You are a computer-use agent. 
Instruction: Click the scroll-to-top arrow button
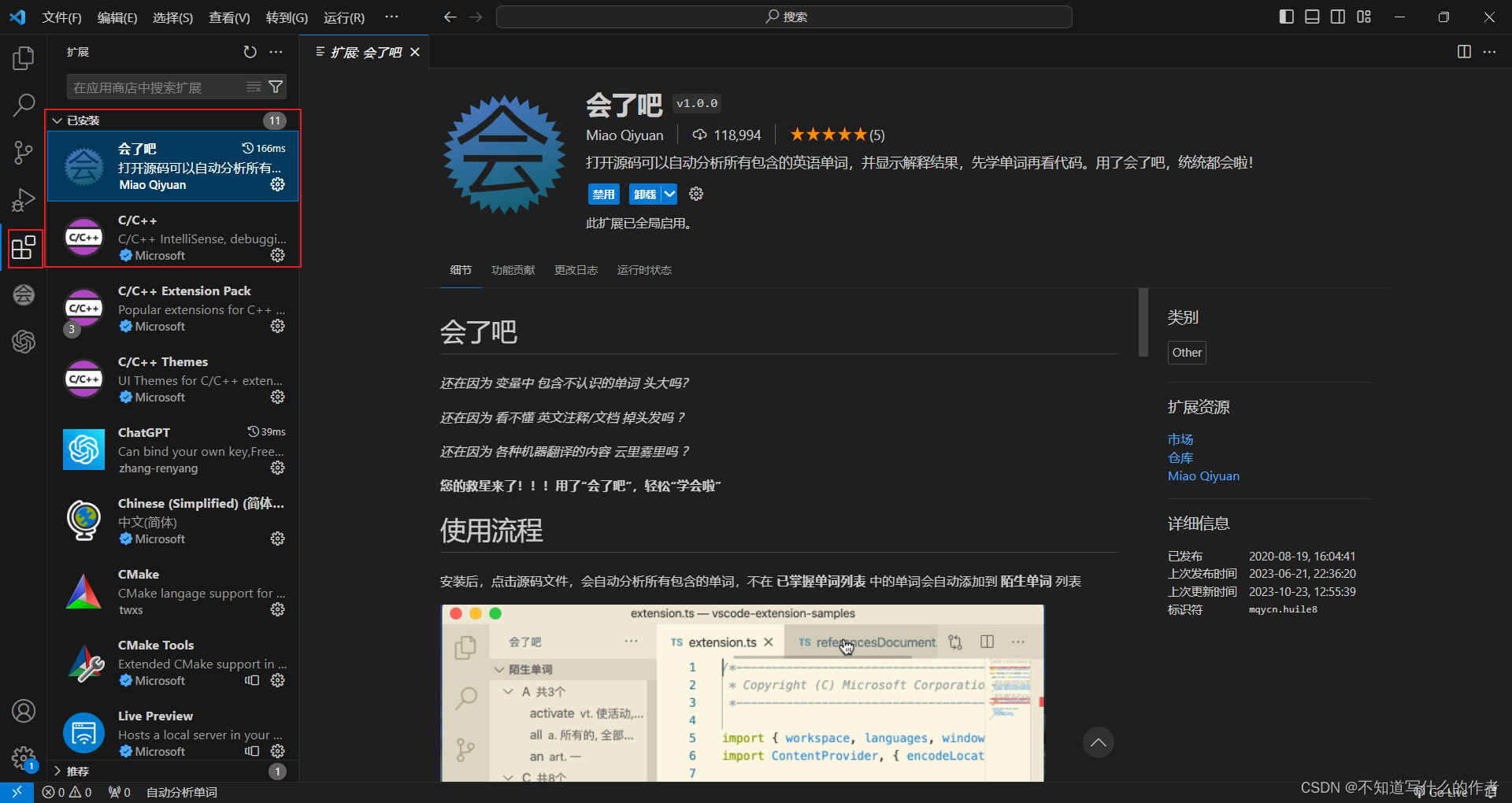click(1098, 742)
